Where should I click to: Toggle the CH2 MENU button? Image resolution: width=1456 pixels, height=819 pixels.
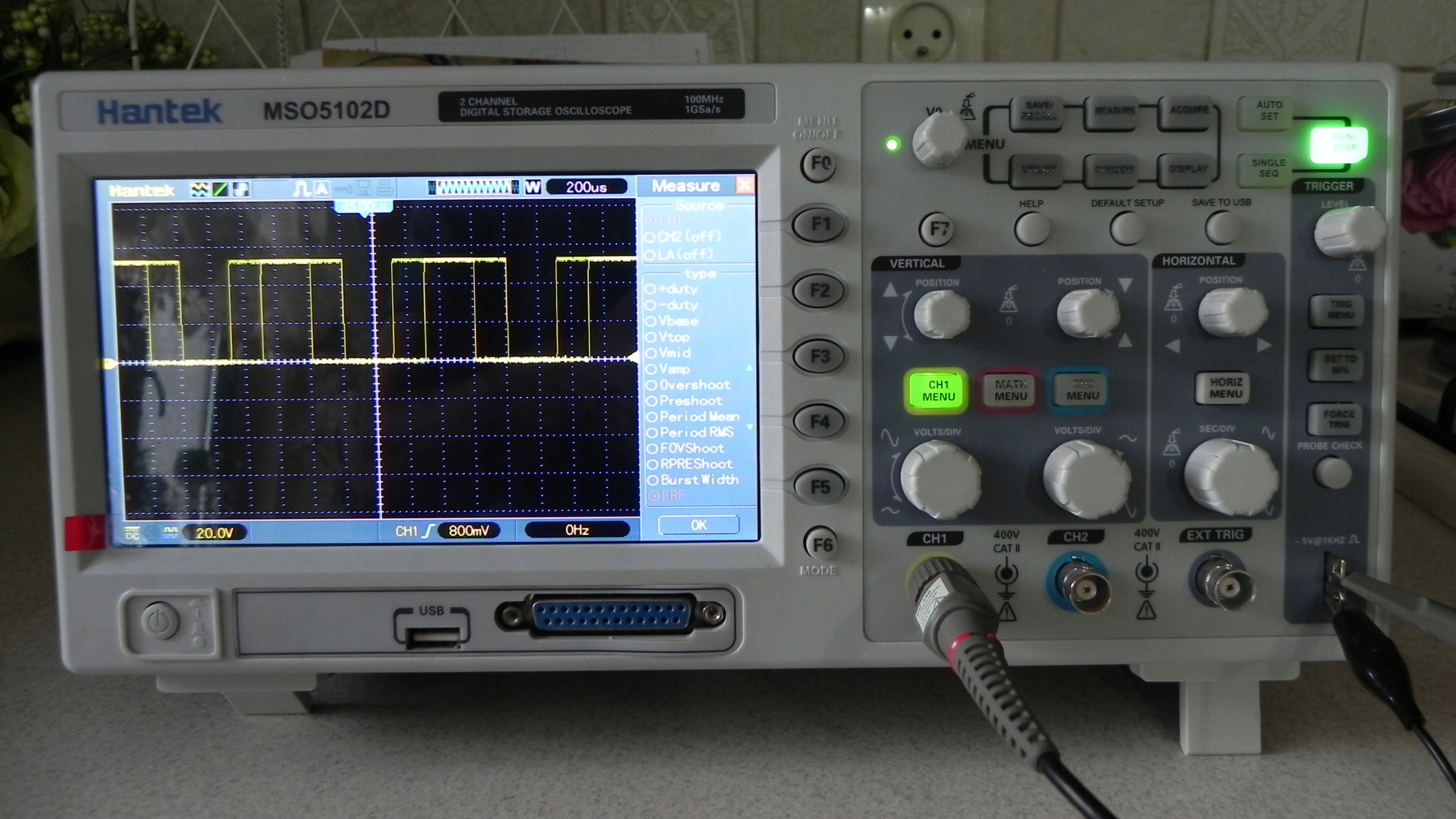(x=1081, y=390)
